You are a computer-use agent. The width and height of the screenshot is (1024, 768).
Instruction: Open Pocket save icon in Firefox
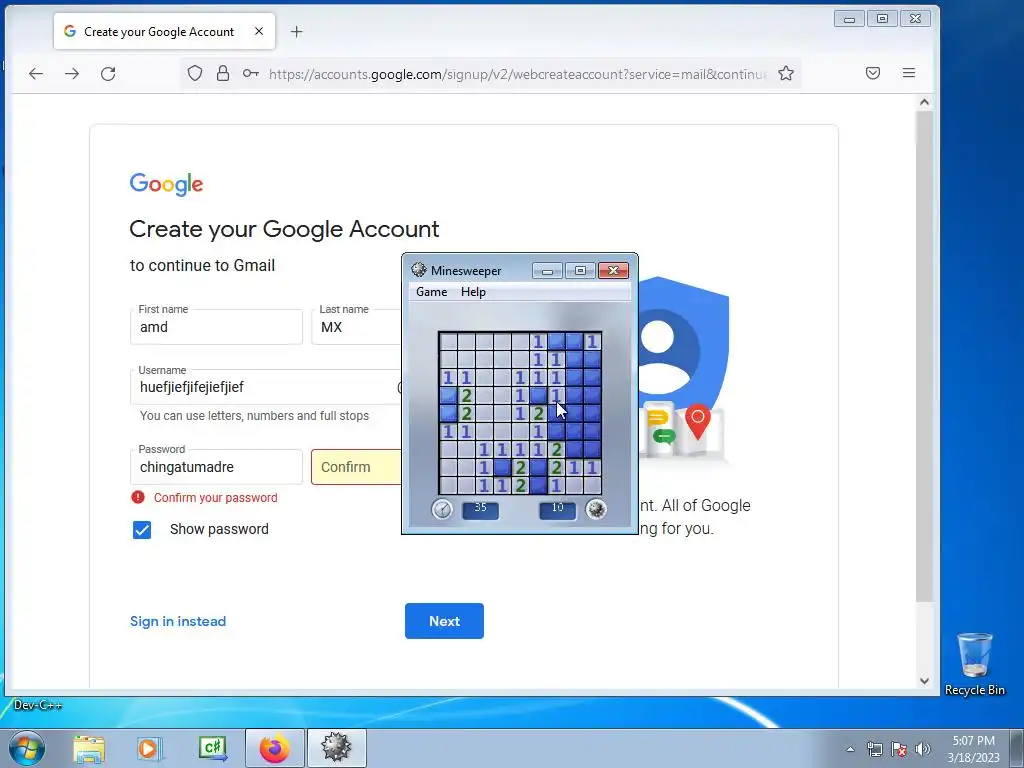(872, 73)
